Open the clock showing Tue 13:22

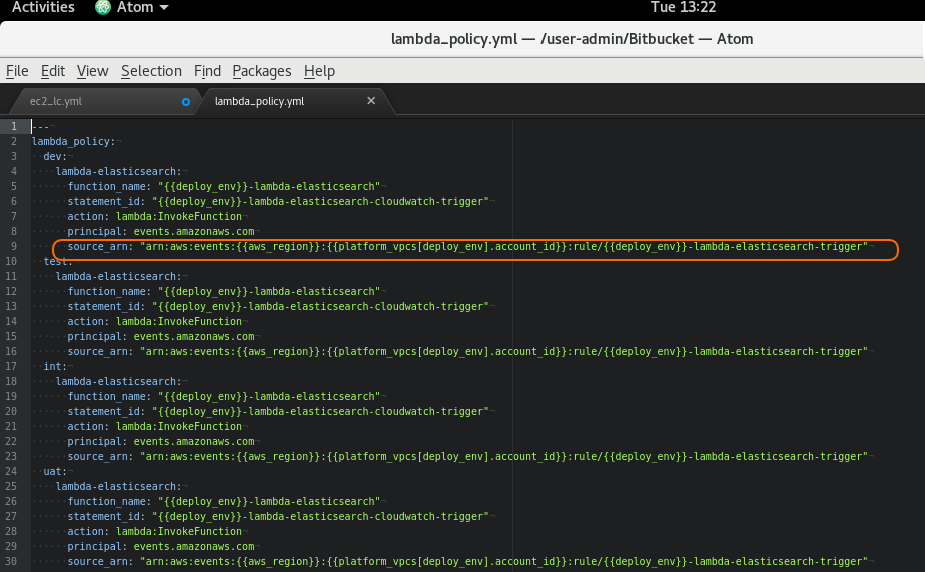coord(683,8)
